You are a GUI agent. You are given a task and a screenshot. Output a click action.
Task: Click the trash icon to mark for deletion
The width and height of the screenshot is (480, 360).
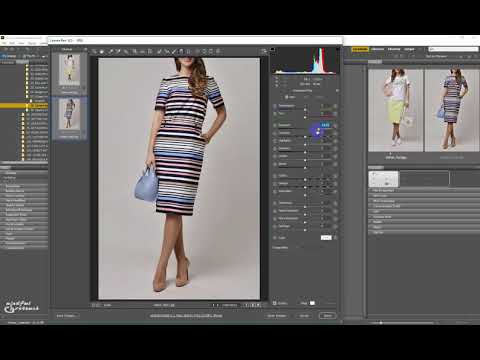tap(218, 52)
